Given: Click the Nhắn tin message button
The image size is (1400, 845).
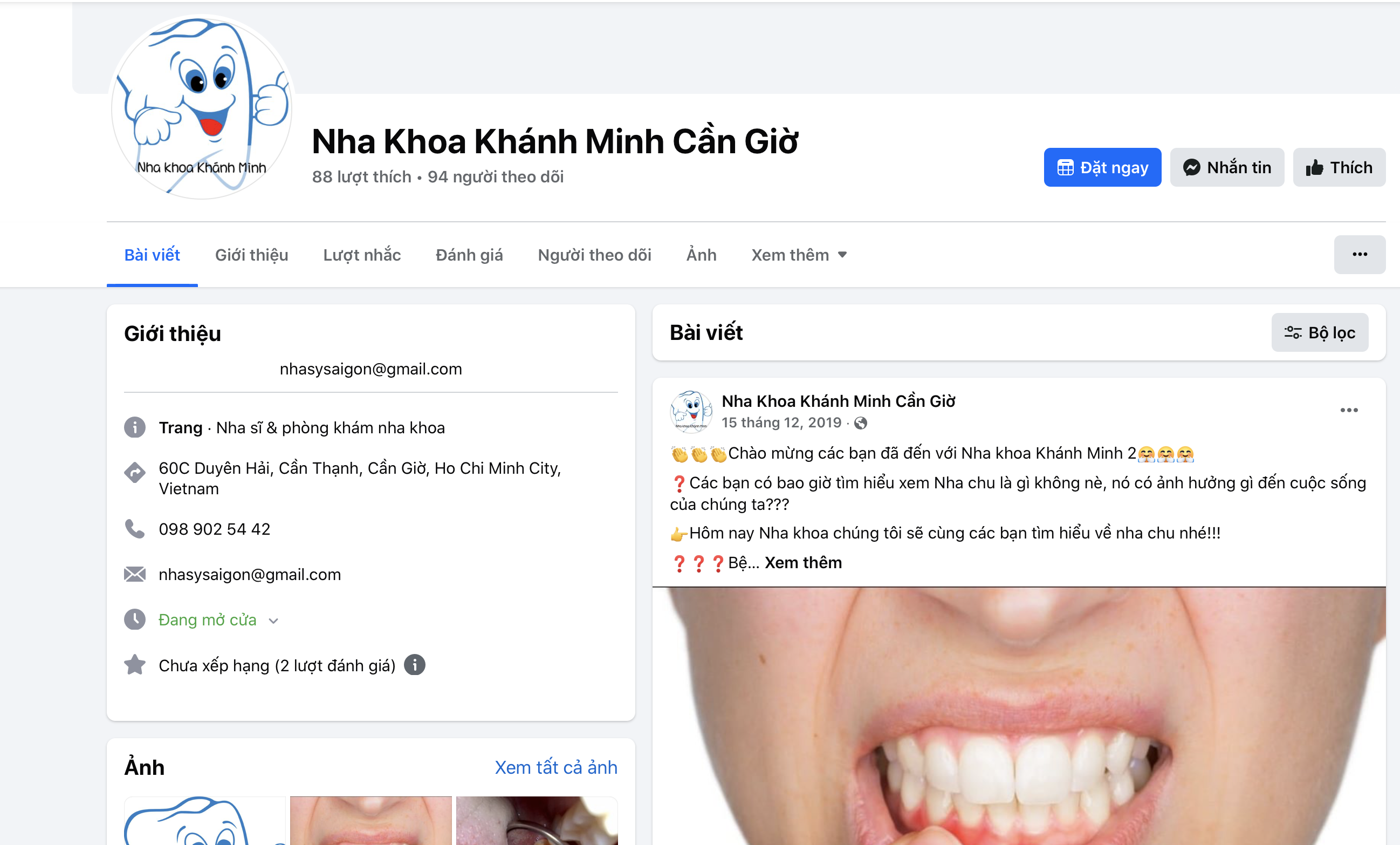Looking at the screenshot, I should point(1227,167).
